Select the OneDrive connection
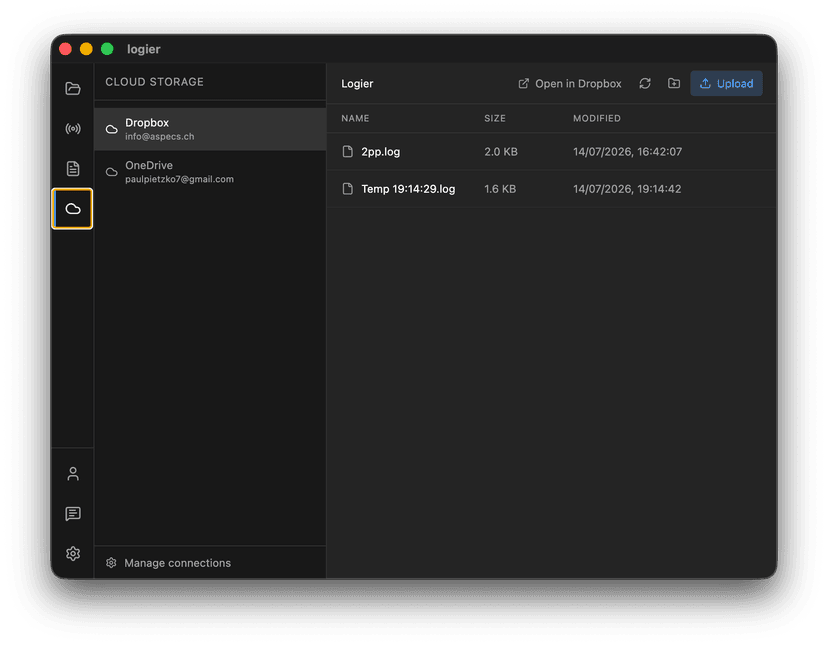Screen dimensions: 828x646 (210, 172)
